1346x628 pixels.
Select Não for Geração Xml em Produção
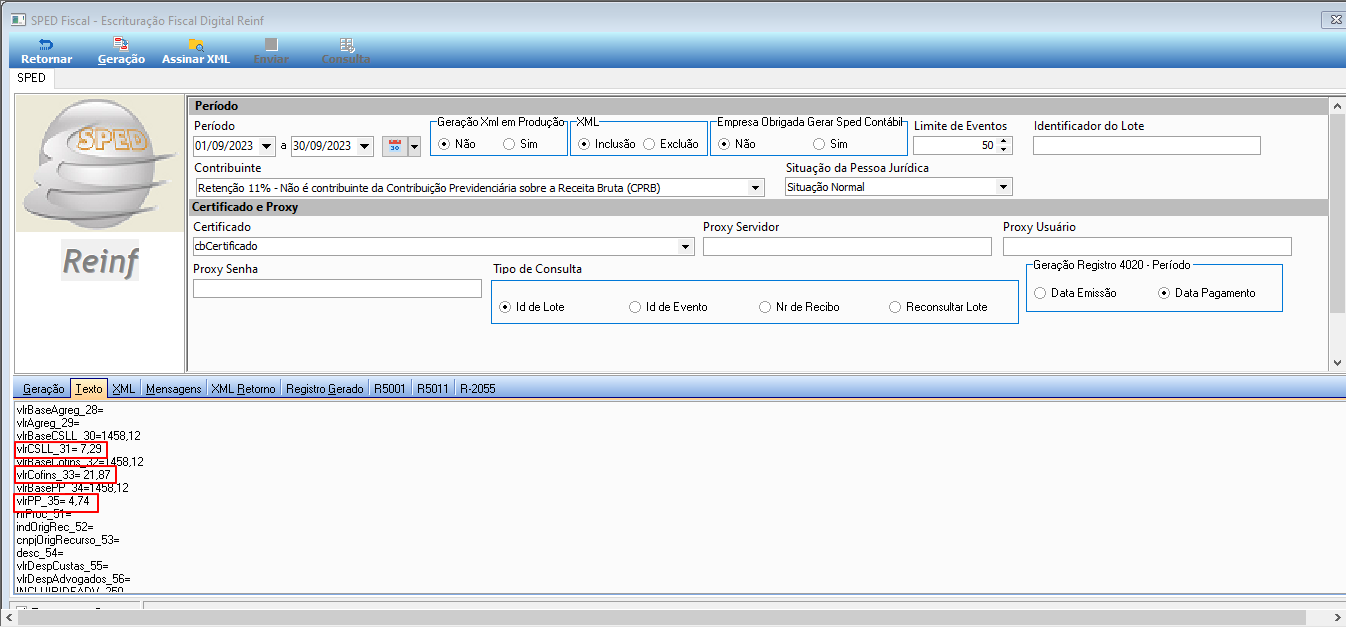tap(445, 144)
